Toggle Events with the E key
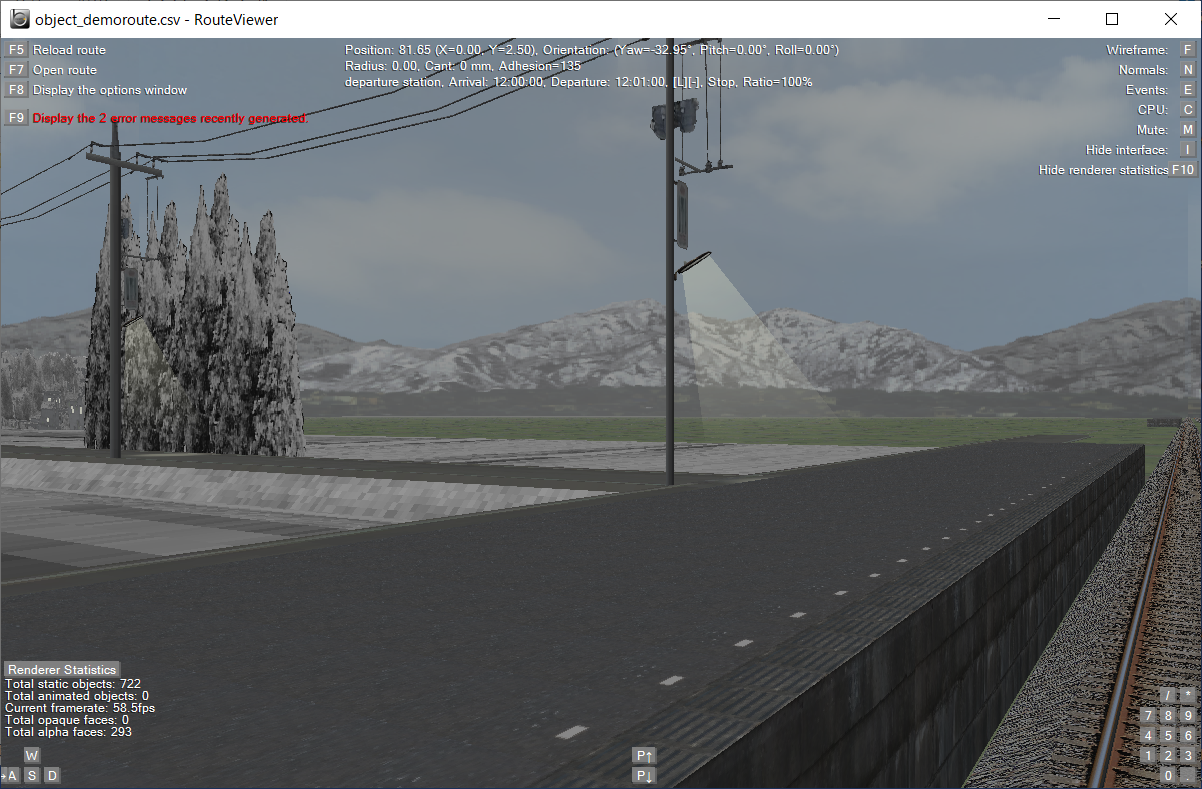The height and width of the screenshot is (789, 1202). tap(1188, 89)
